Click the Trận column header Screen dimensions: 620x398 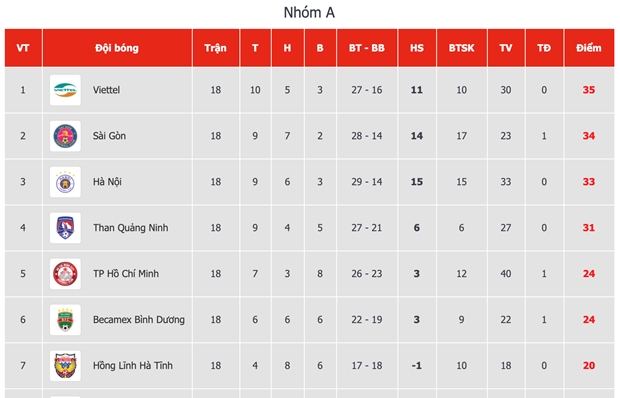coord(215,48)
